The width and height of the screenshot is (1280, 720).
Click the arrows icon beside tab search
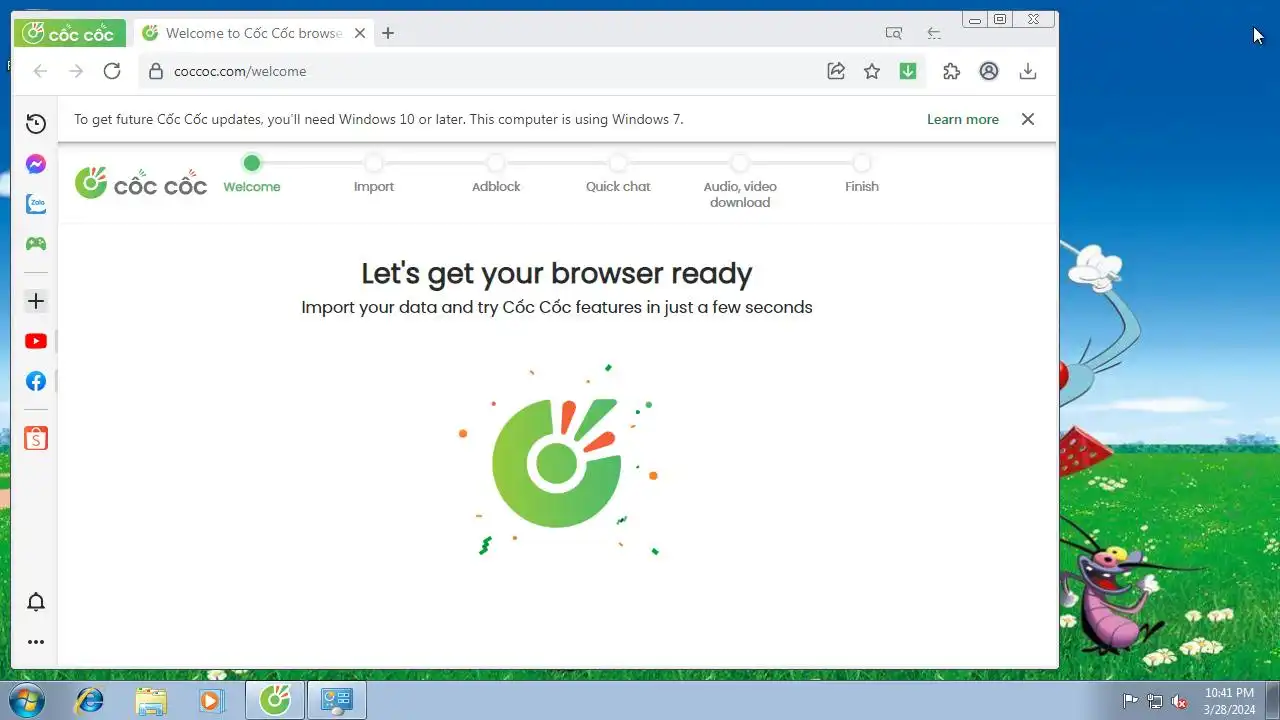click(934, 33)
